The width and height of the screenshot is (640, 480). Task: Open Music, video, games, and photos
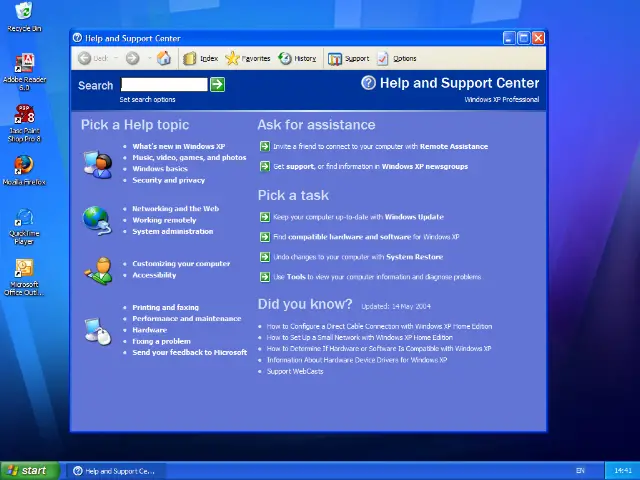coord(189,158)
